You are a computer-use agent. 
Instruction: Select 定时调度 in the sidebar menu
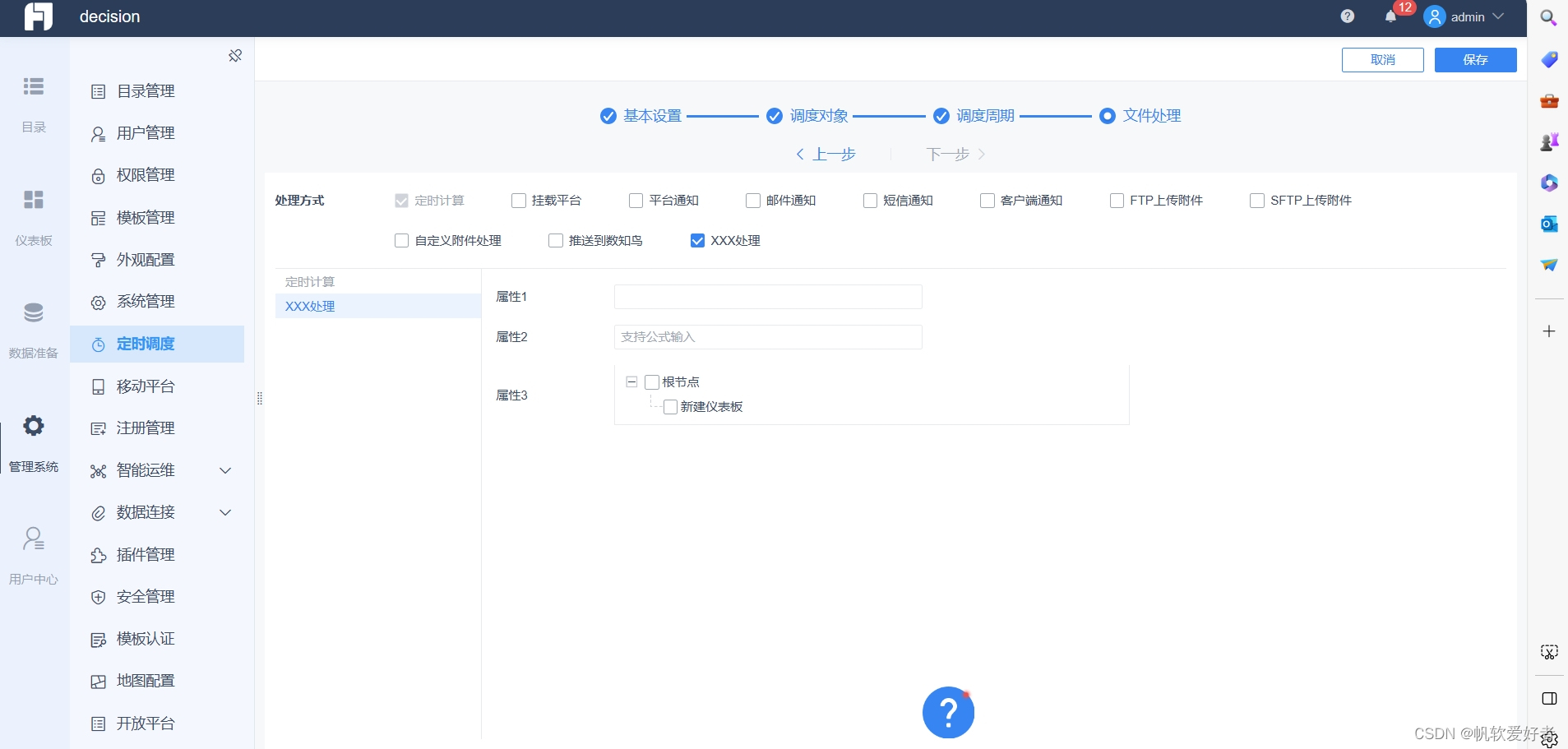coord(157,344)
